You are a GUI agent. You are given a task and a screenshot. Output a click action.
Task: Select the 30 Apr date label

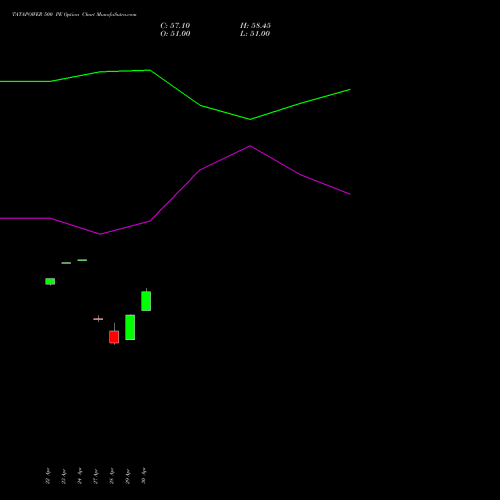(x=144, y=476)
